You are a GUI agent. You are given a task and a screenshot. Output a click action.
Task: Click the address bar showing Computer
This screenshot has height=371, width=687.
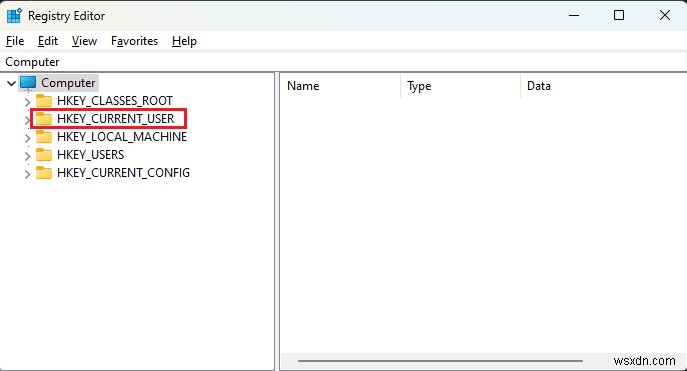click(x=344, y=62)
